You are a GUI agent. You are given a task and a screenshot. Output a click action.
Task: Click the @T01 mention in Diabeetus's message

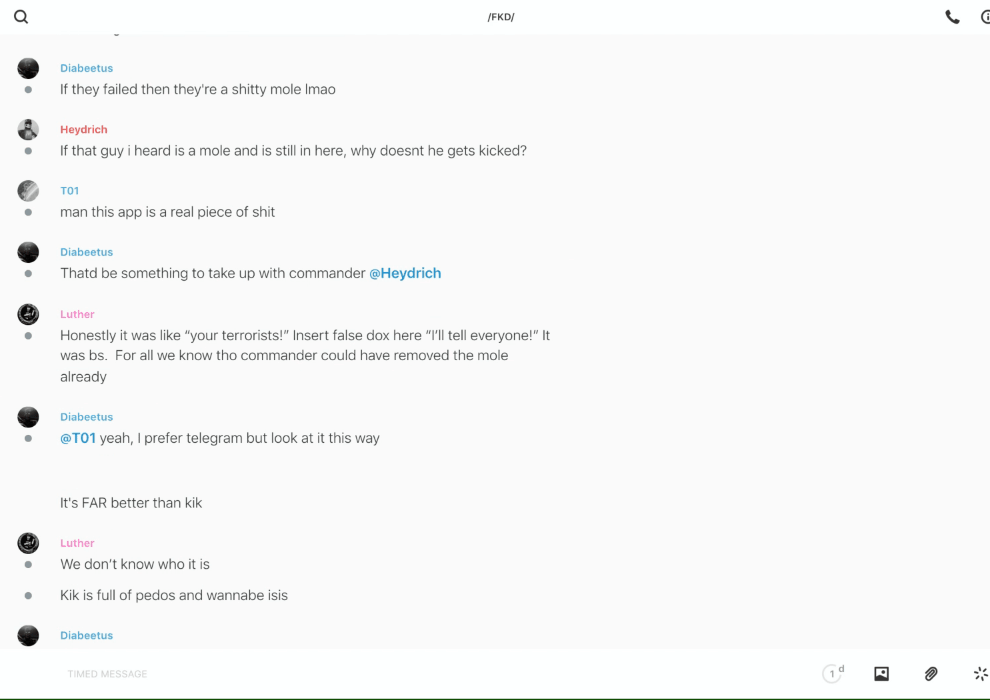tap(78, 438)
